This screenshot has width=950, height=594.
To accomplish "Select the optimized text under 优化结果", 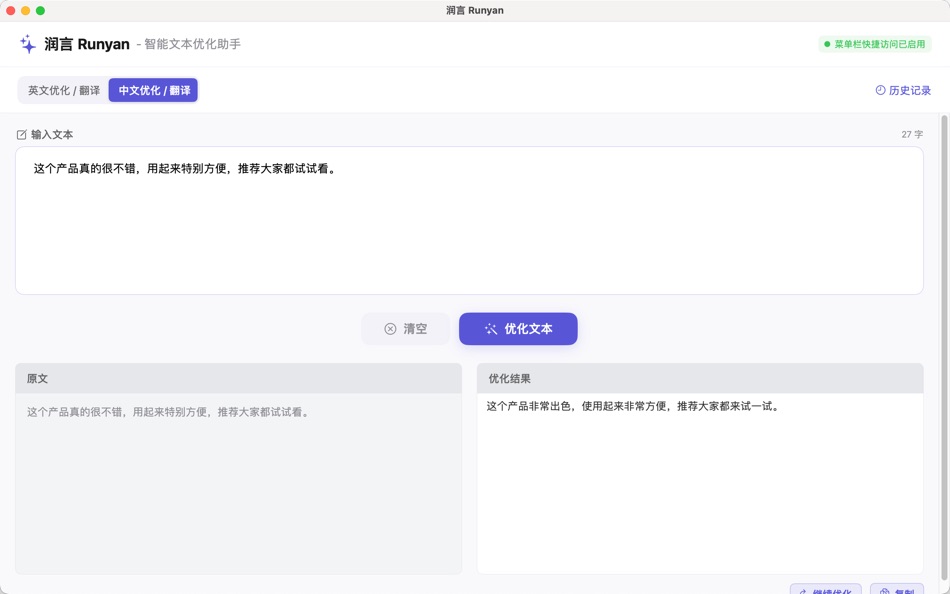I will (633, 406).
